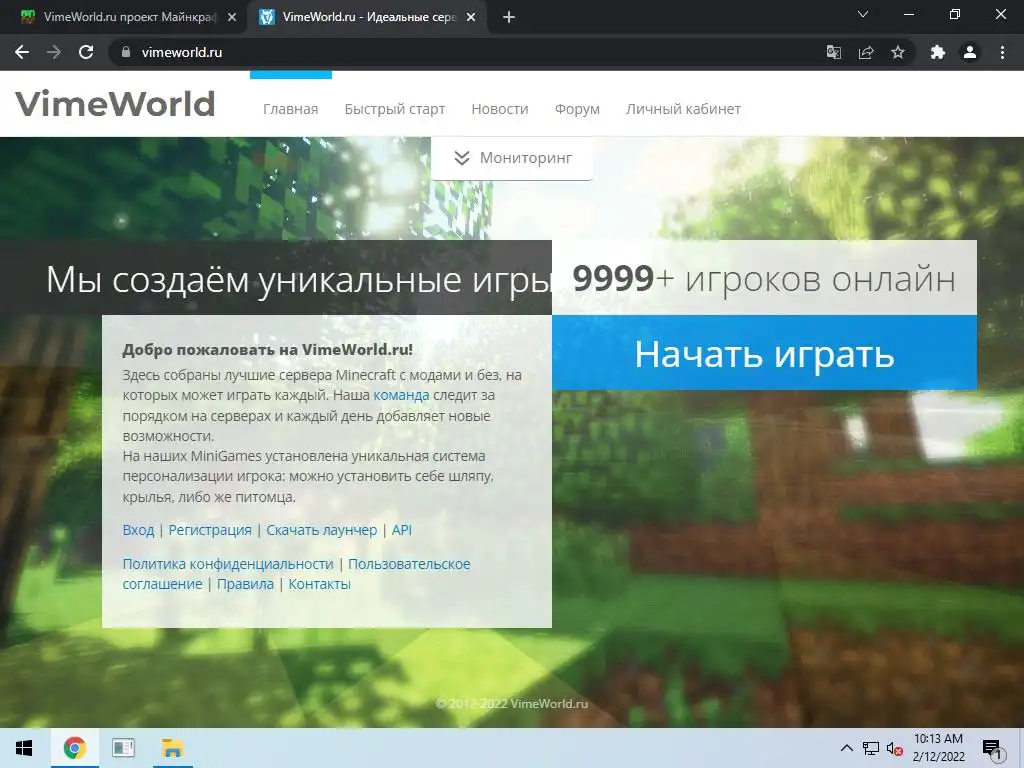Switch to VimeWorld.ru проект Майнкрафт tab
This screenshot has height=768, width=1024.
coord(124,18)
